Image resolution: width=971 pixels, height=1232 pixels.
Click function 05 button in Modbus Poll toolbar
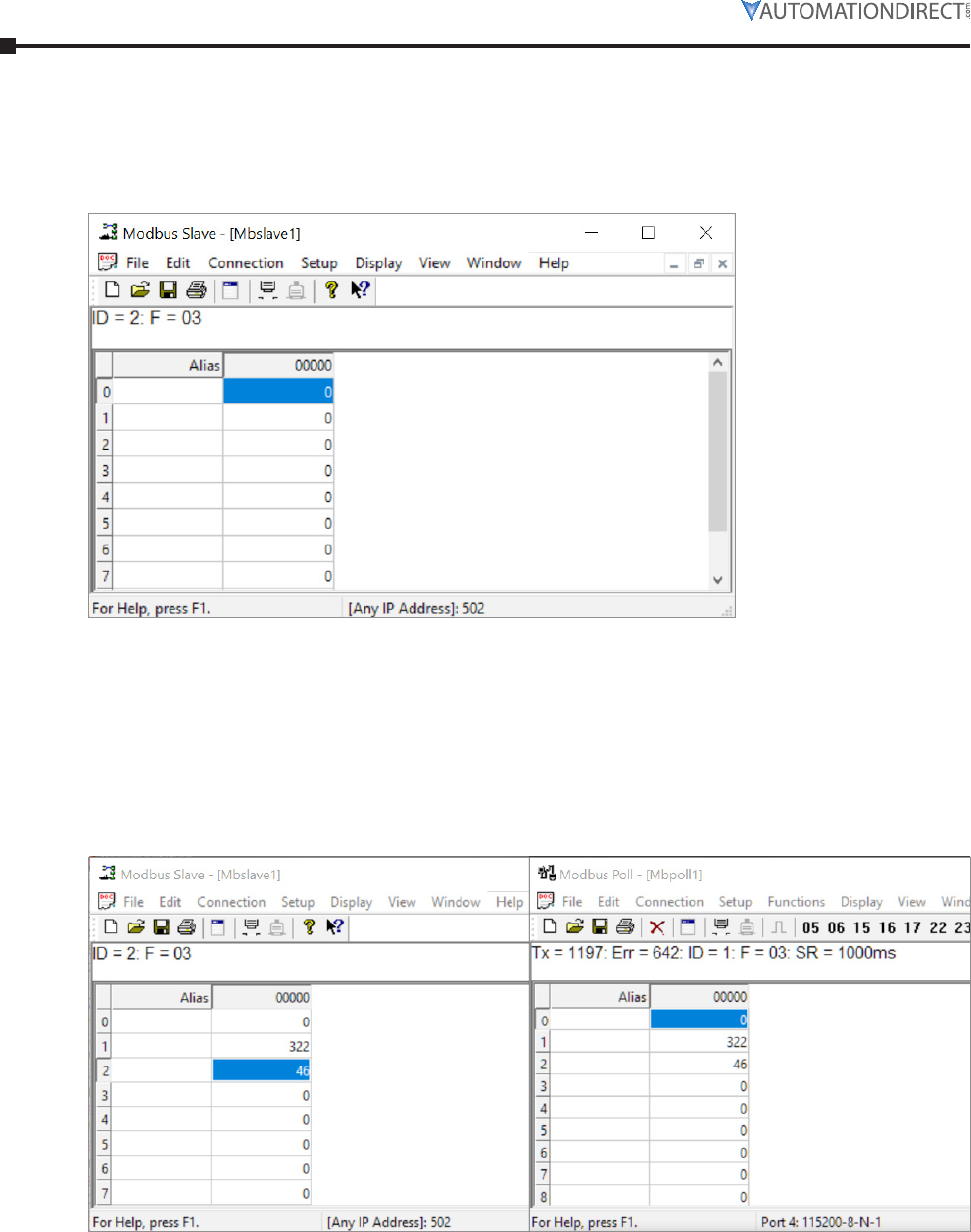pos(810,927)
